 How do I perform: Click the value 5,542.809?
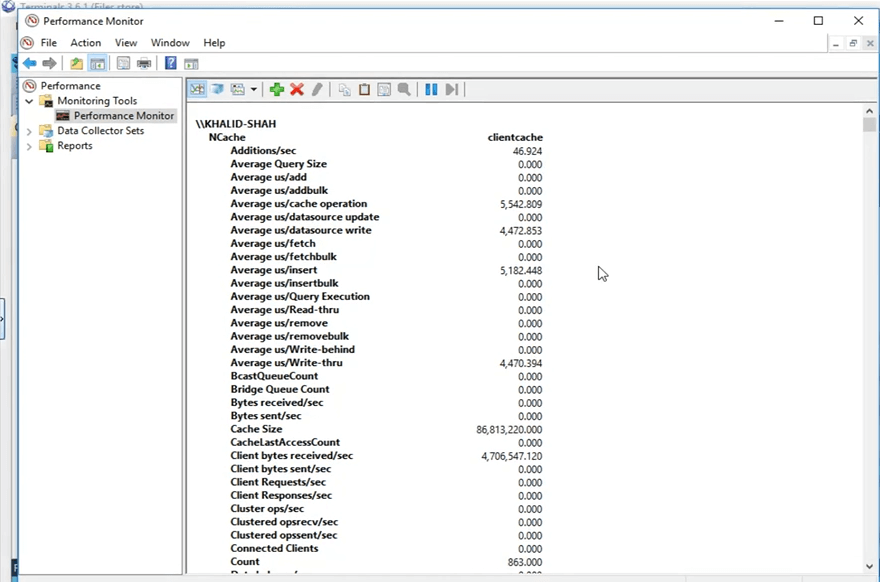(521, 204)
